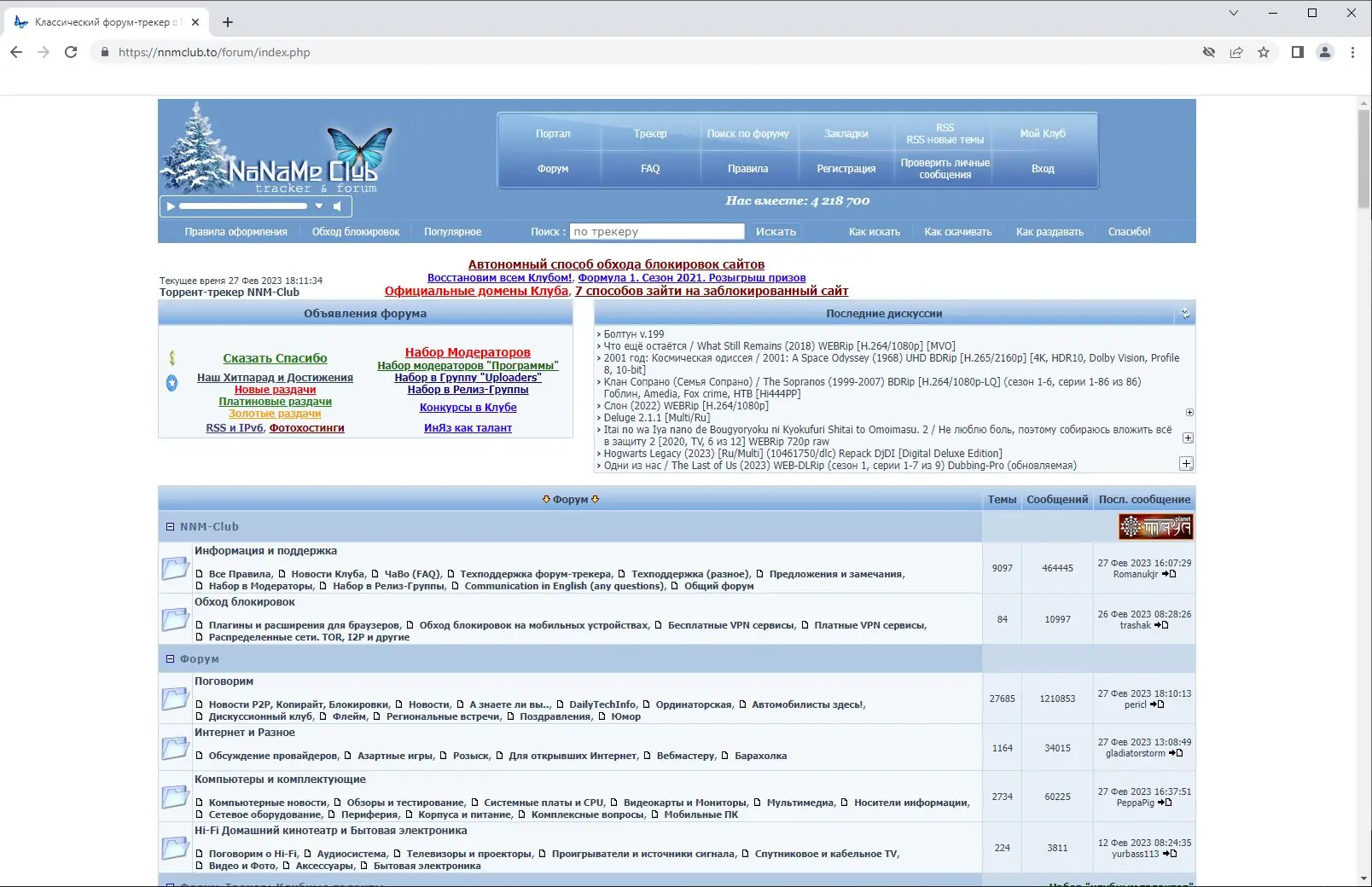The width and height of the screenshot is (1372, 887).
Task: Go to latest post by trashak
Action: (x=1161, y=625)
